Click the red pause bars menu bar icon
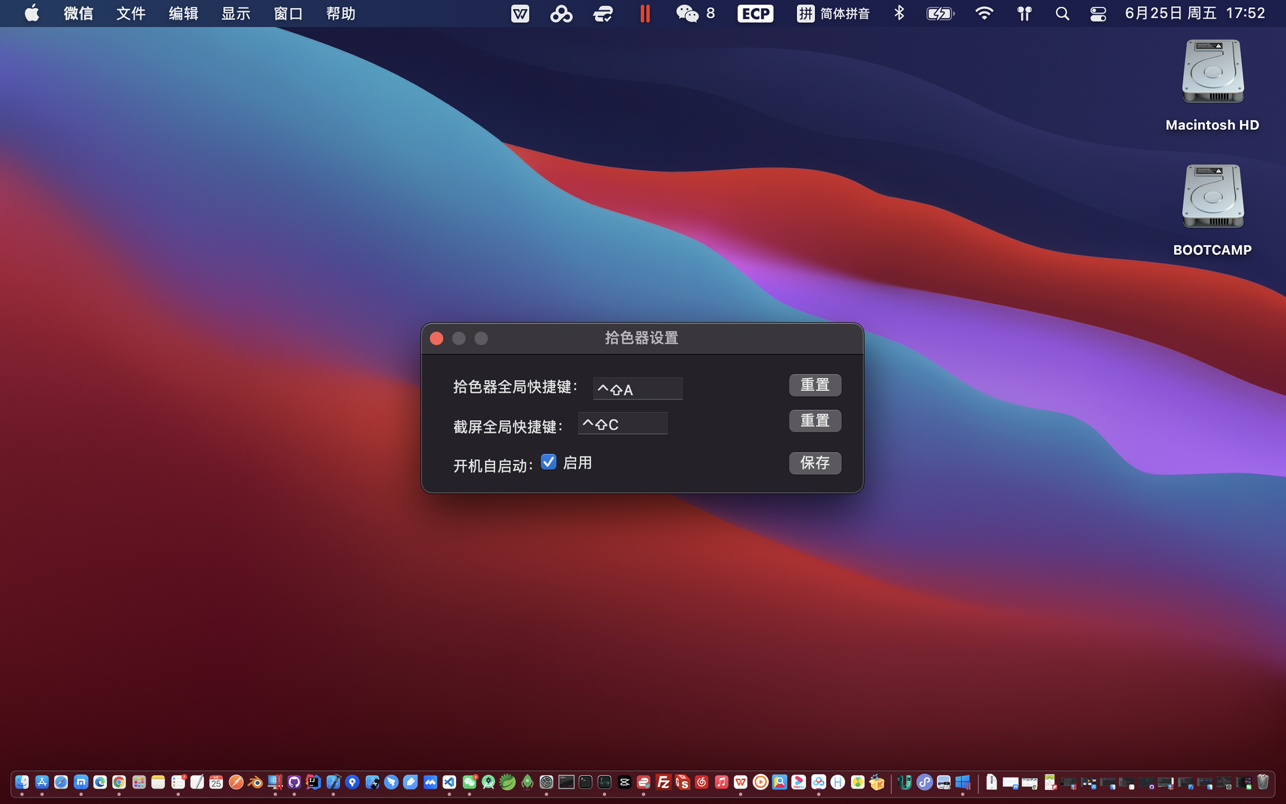 click(x=645, y=13)
